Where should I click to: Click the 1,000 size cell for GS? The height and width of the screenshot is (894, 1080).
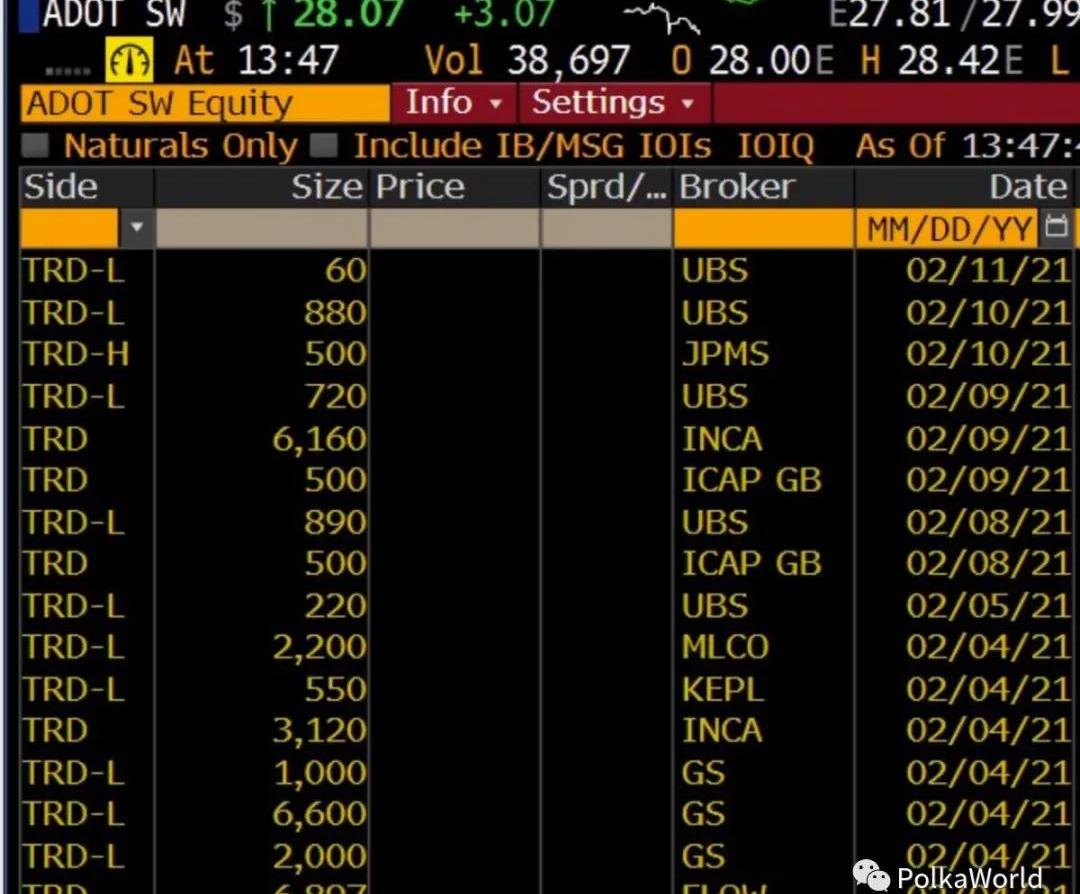pyautogui.click(x=320, y=773)
